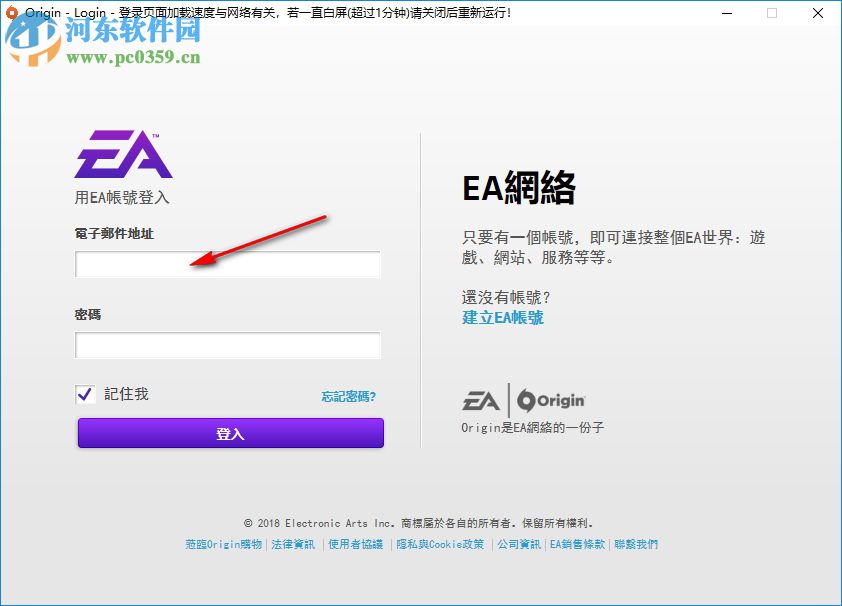Open the 隱私與Cookie政策 privacy policy link
Viewport: 842px width, 606px height.
pyautogui.click(x=442, y=544)
